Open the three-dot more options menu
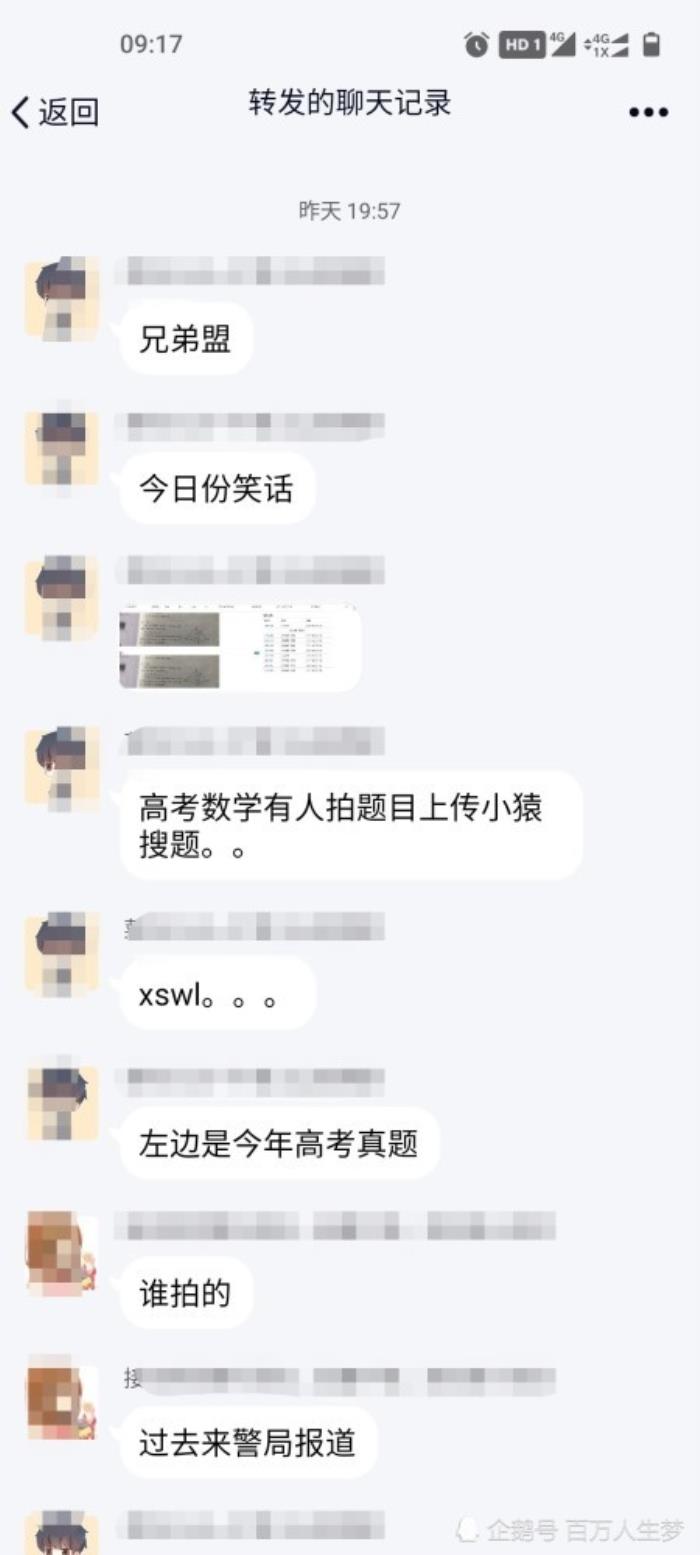This screenshot has width=700, height=1555. click(x=648, y=112)
